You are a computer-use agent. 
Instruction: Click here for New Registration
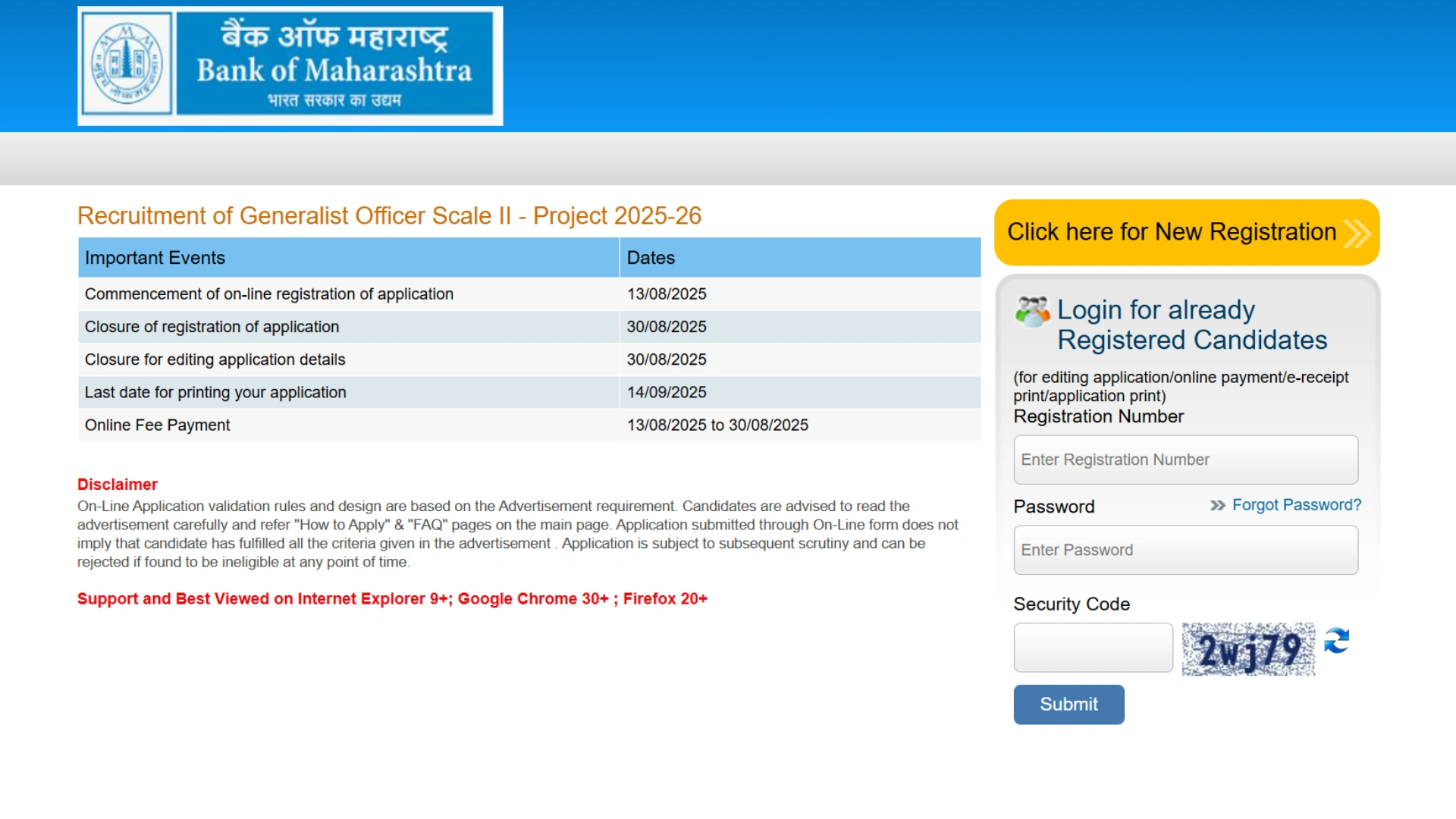coord(1172,232)
